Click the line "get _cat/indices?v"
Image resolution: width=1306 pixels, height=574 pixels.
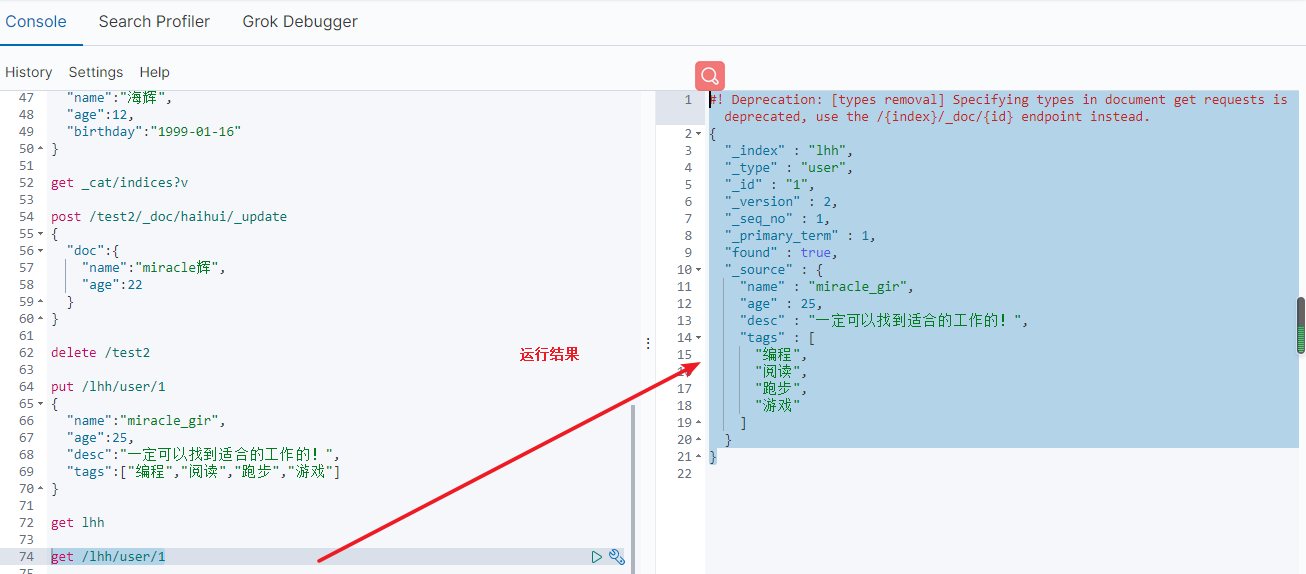coord(119,183)
